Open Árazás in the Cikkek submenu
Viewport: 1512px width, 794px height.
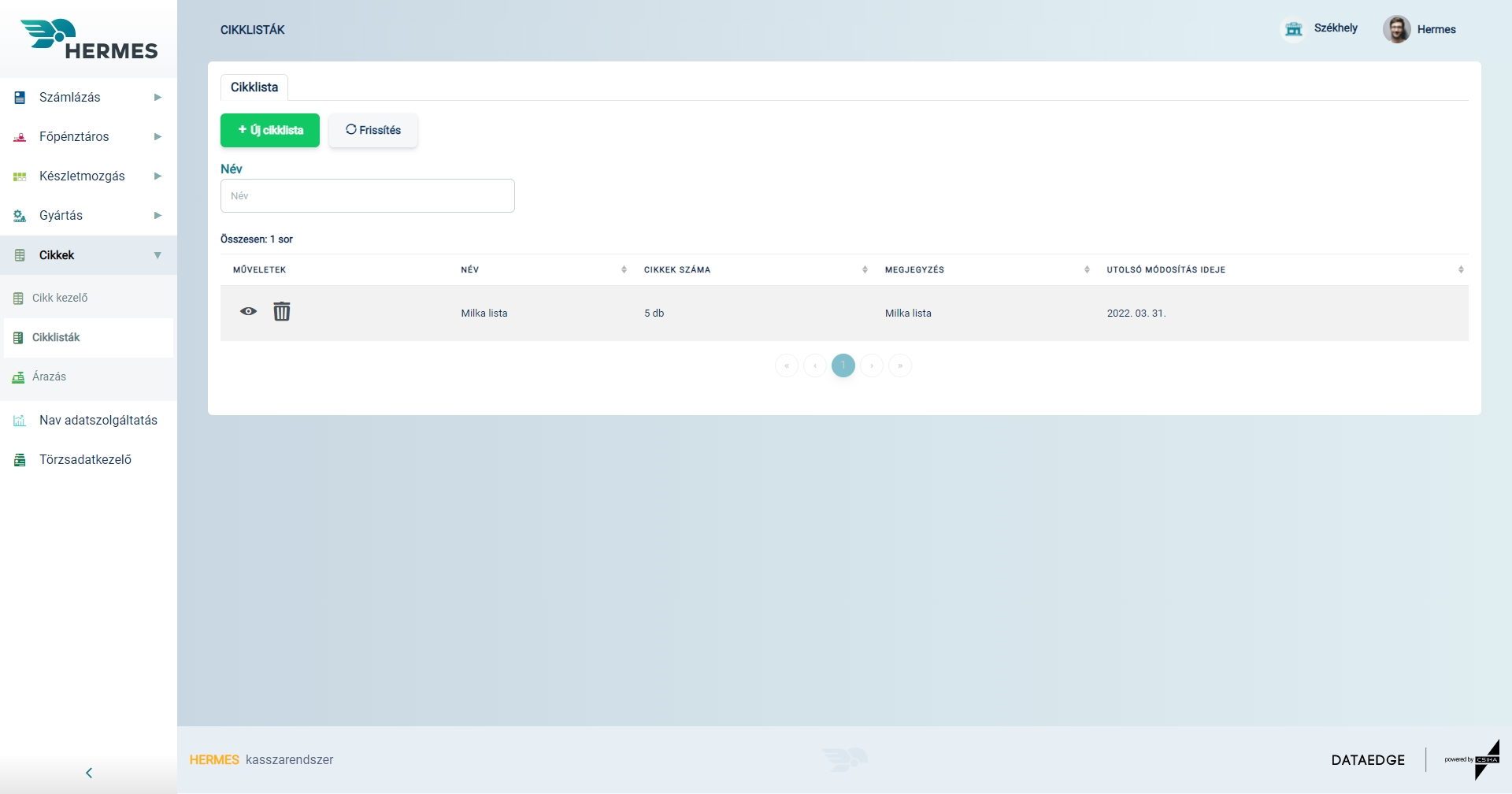pyautogui.click(x=49, y=377)
